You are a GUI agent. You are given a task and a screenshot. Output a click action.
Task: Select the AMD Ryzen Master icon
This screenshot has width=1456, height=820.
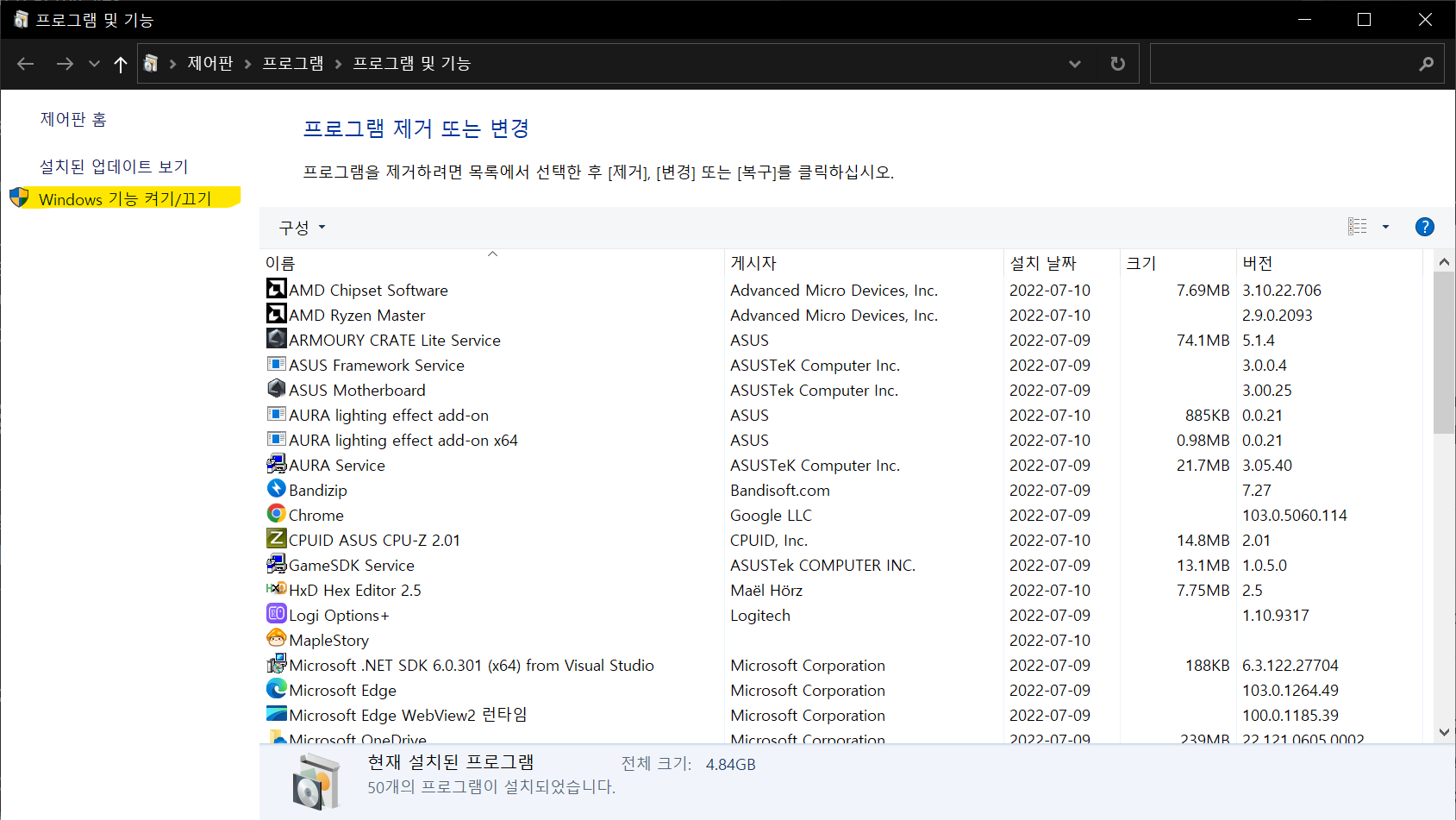coord(276,314)
